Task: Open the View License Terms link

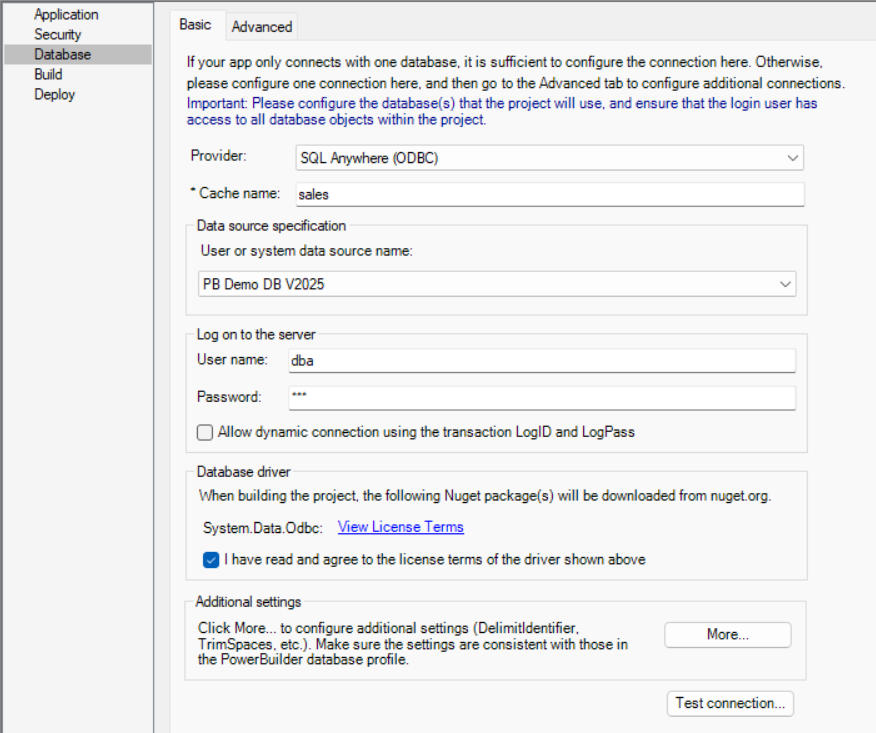Action: pos(400,527)
